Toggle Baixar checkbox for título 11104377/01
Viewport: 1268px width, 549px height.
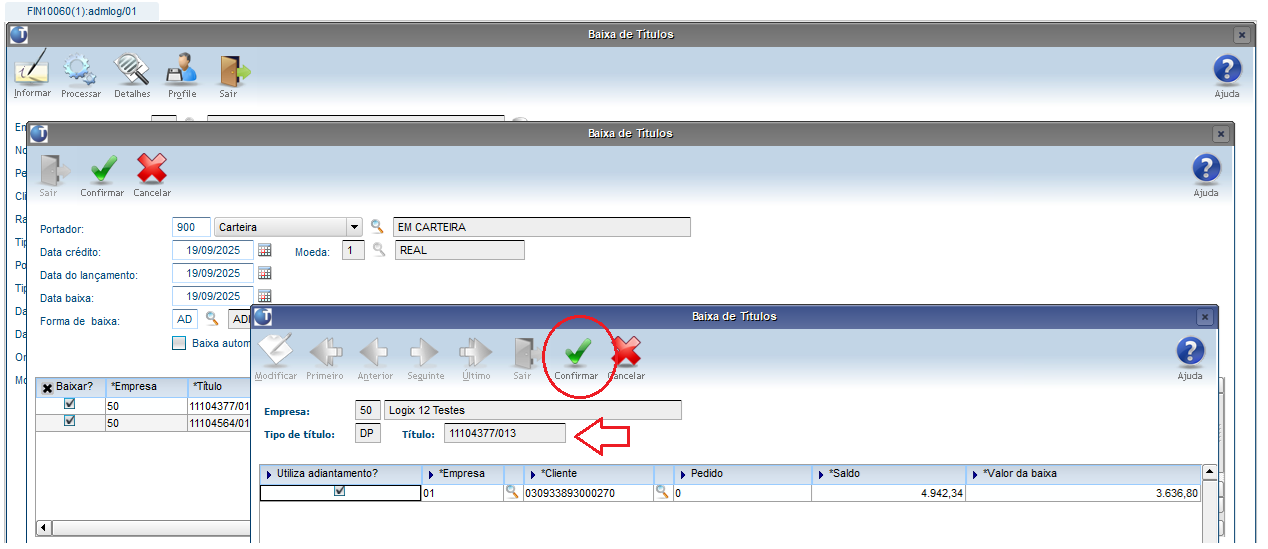[69, 404]
